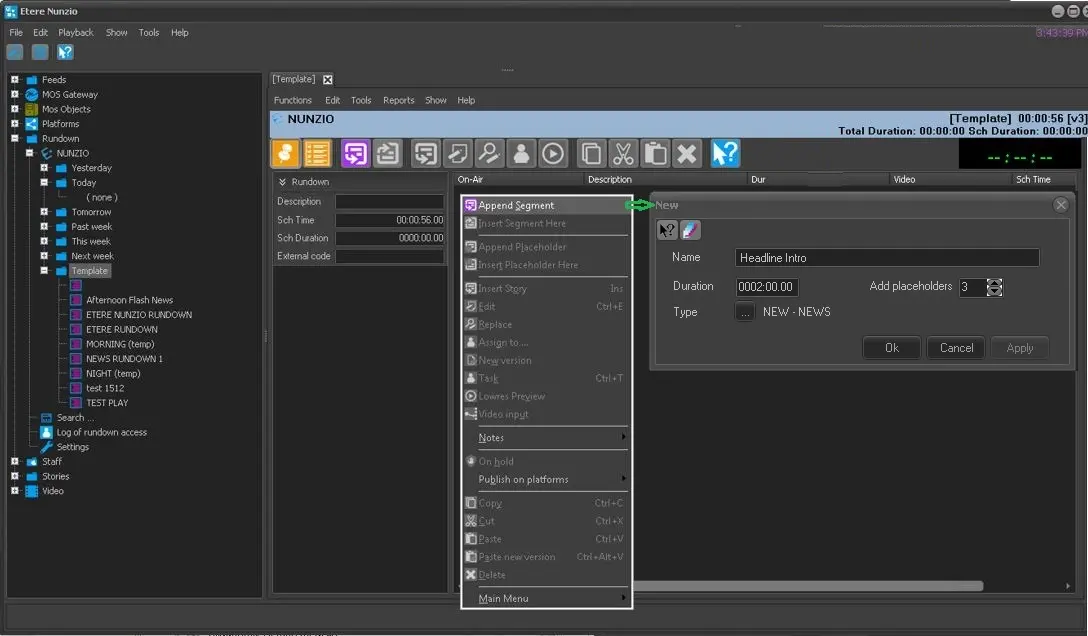The width and height of the screenshot is (1088, 636).
Task: Open the Afternoon Flash News template
Action: (129, 300)
